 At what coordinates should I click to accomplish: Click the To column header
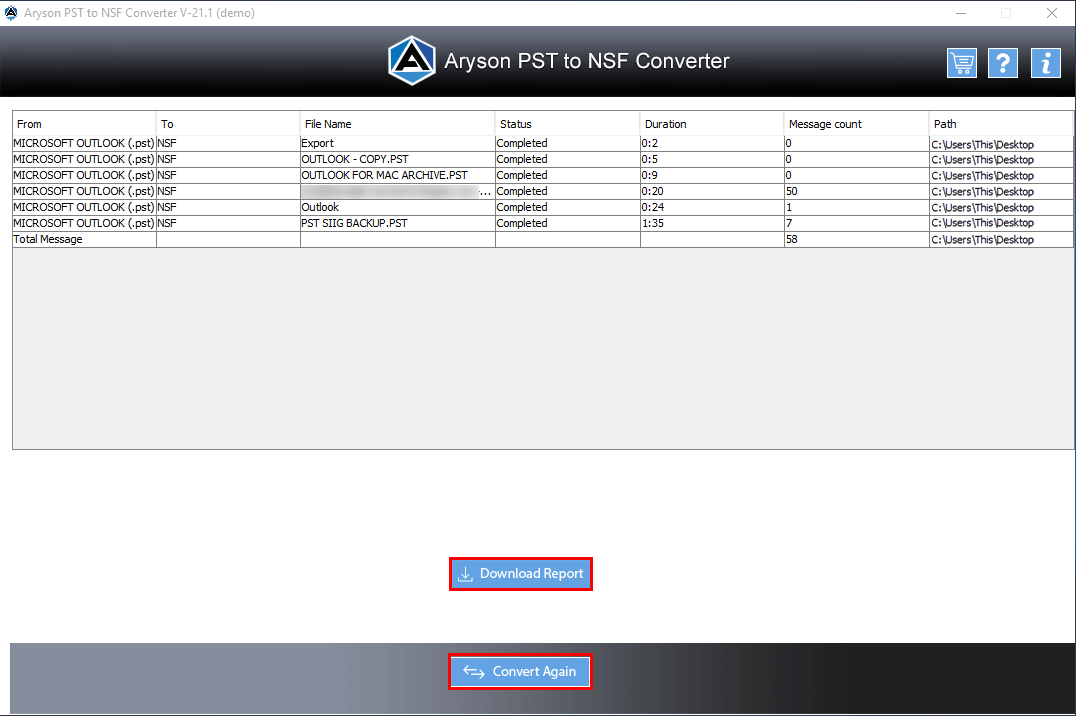pyautogui.click(x=229, y=124)
